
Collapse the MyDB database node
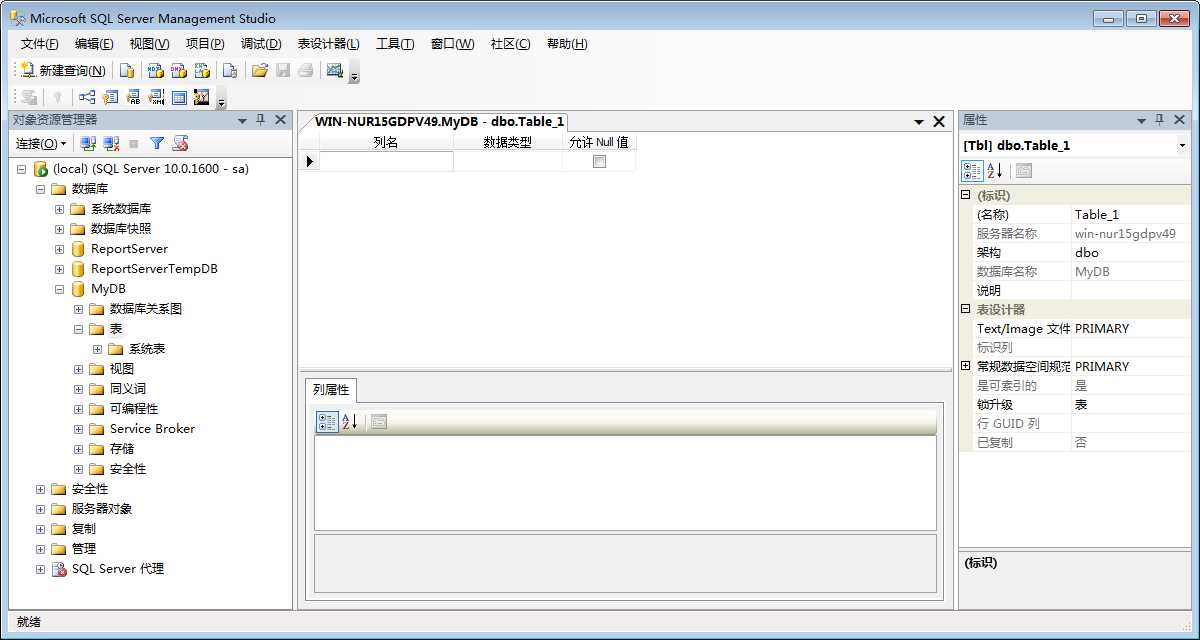60,289
